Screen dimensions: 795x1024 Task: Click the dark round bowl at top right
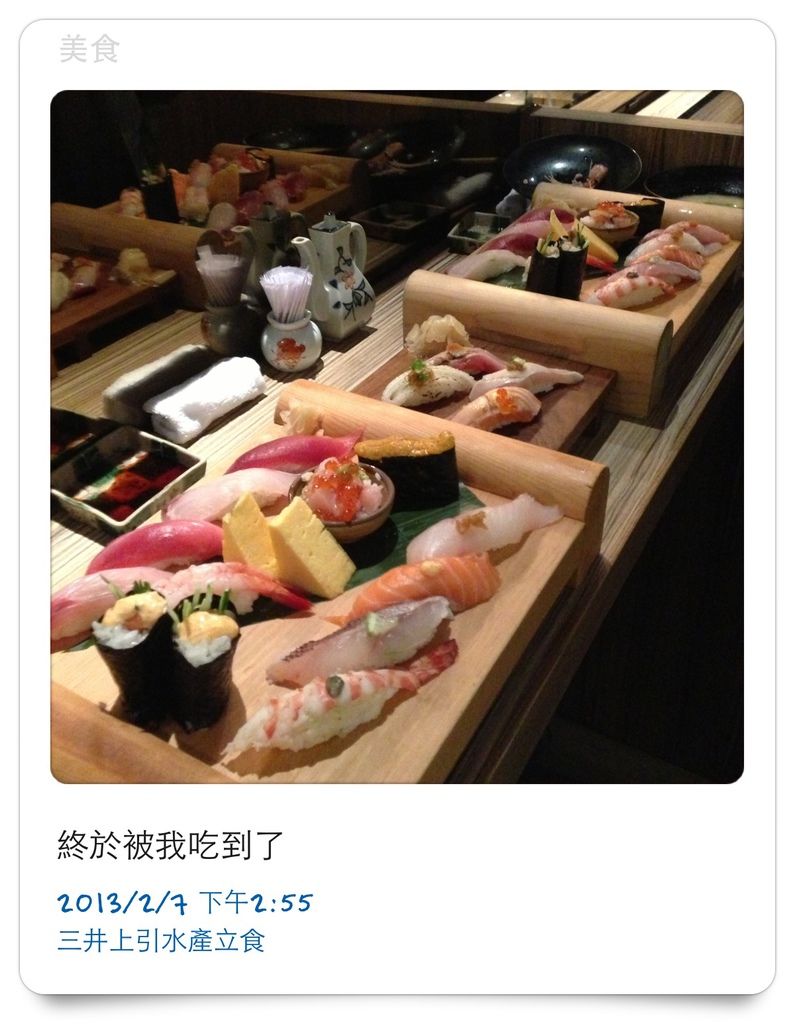pyautogui.click(x=572, y=164)
